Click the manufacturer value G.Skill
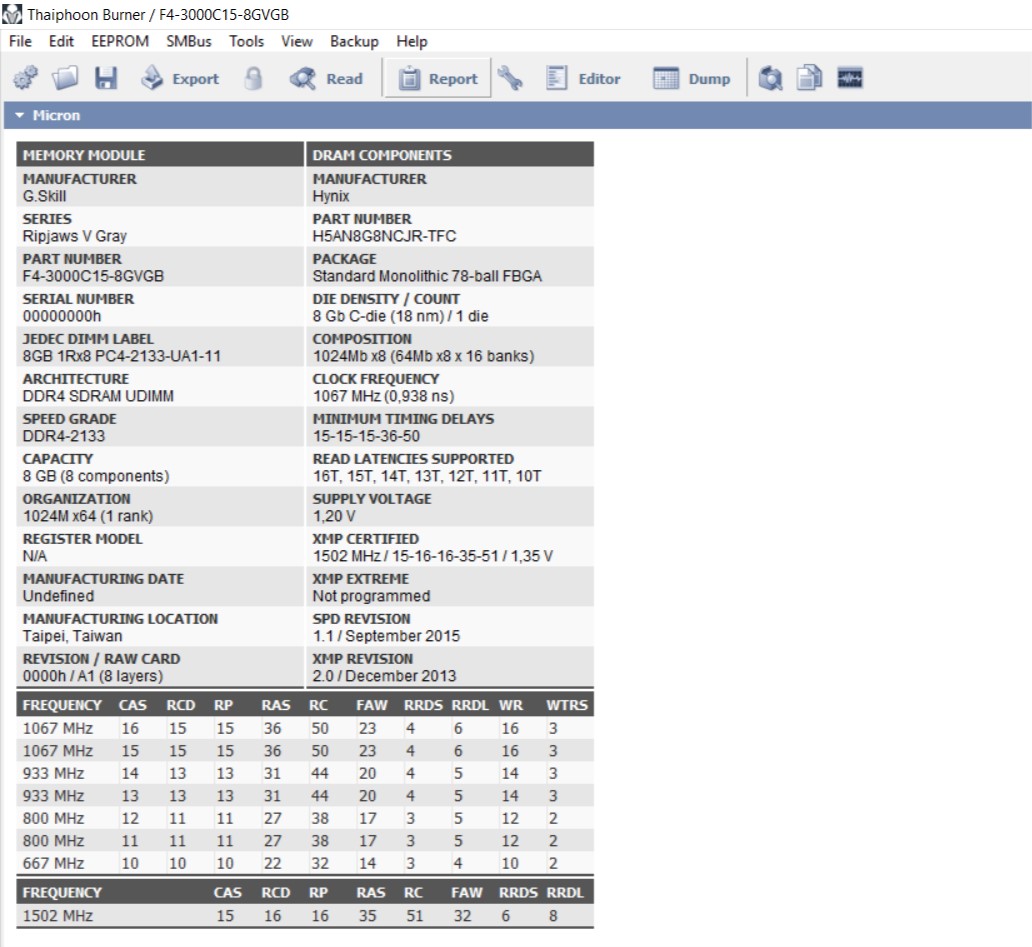The height and width of the screenshot is (947, 1032). pos(44,196)
